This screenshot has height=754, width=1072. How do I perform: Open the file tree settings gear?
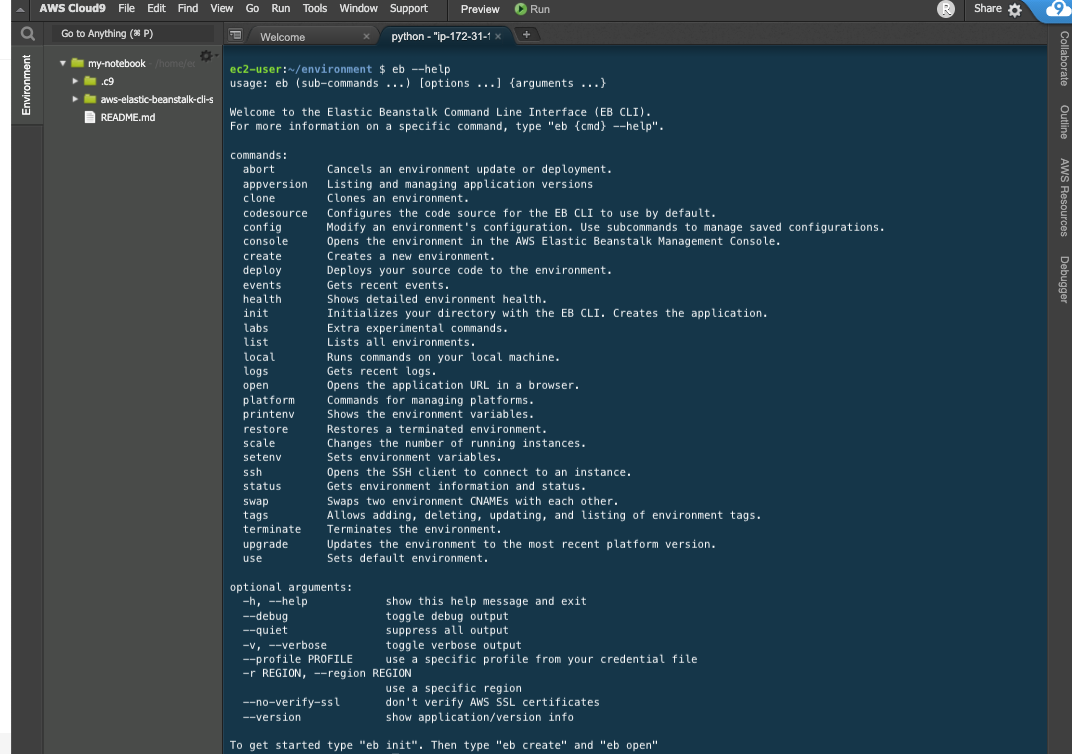point(206,56)
